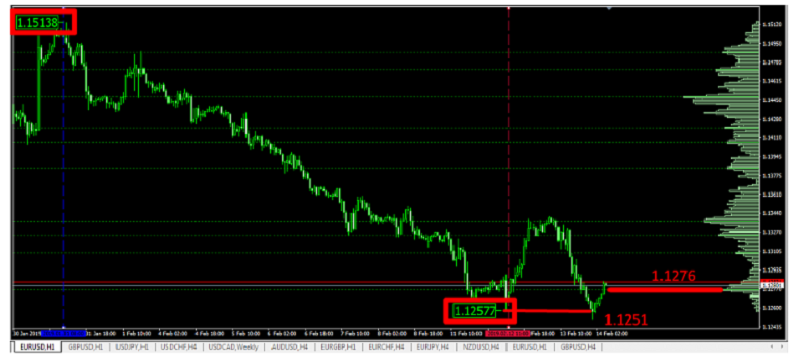
Task: Open the EURUSD,H1 tab beside NZDUSD,H4
Action: pos(530,347)
